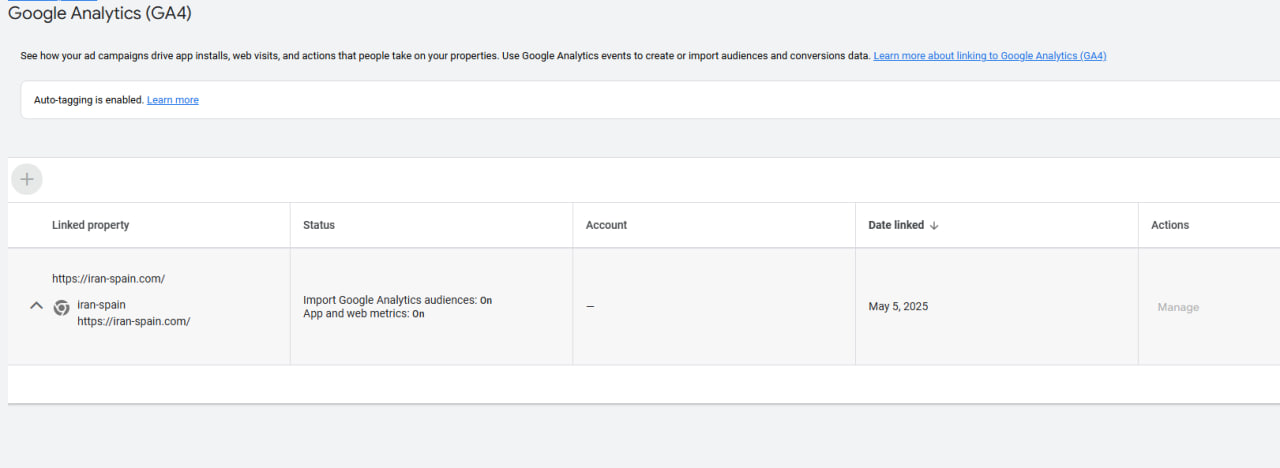Select the iran-spain property name
The height and width of the screenshot is (468, 1280).
pyautogui.click(x=101, y=305)
